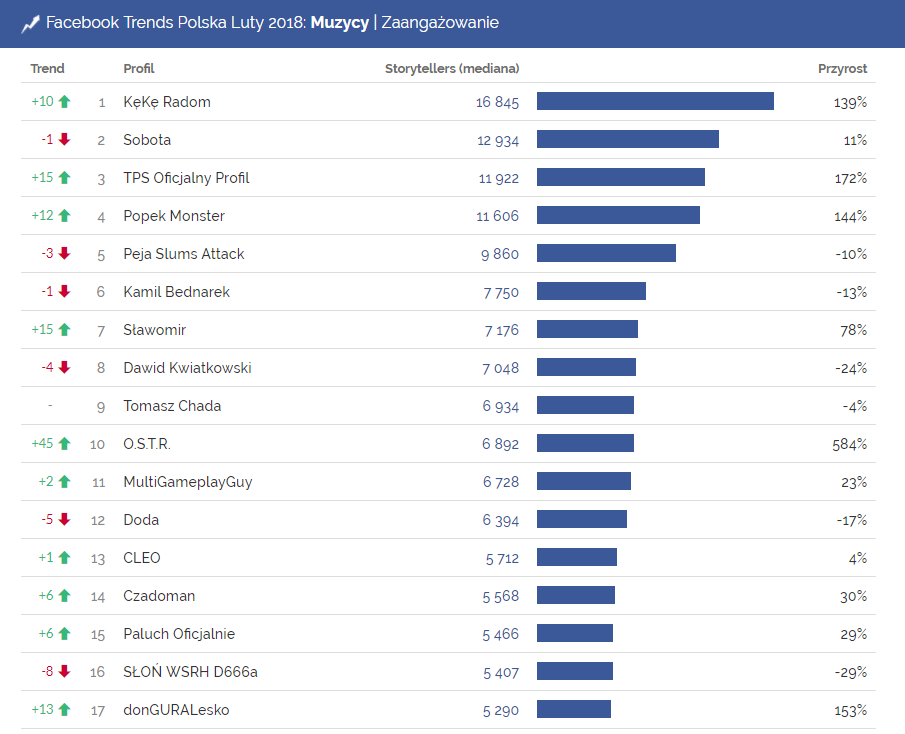Image resolution: width=905 pixels, height=734 pixels.
Task: Click the Profil column header
Action: 139,69
